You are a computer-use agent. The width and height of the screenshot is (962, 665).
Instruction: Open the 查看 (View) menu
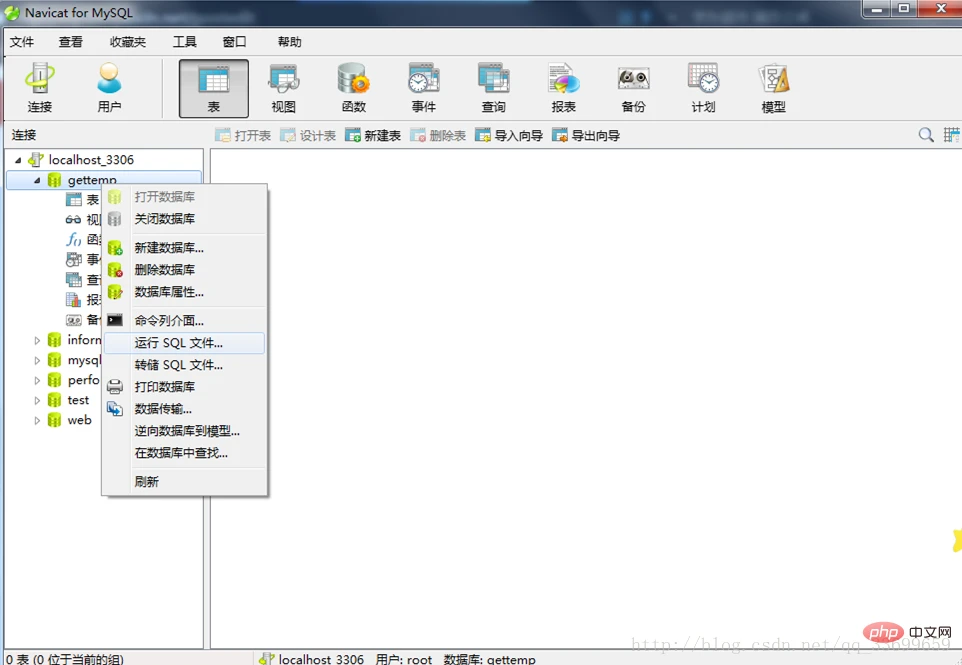(71, 42)
